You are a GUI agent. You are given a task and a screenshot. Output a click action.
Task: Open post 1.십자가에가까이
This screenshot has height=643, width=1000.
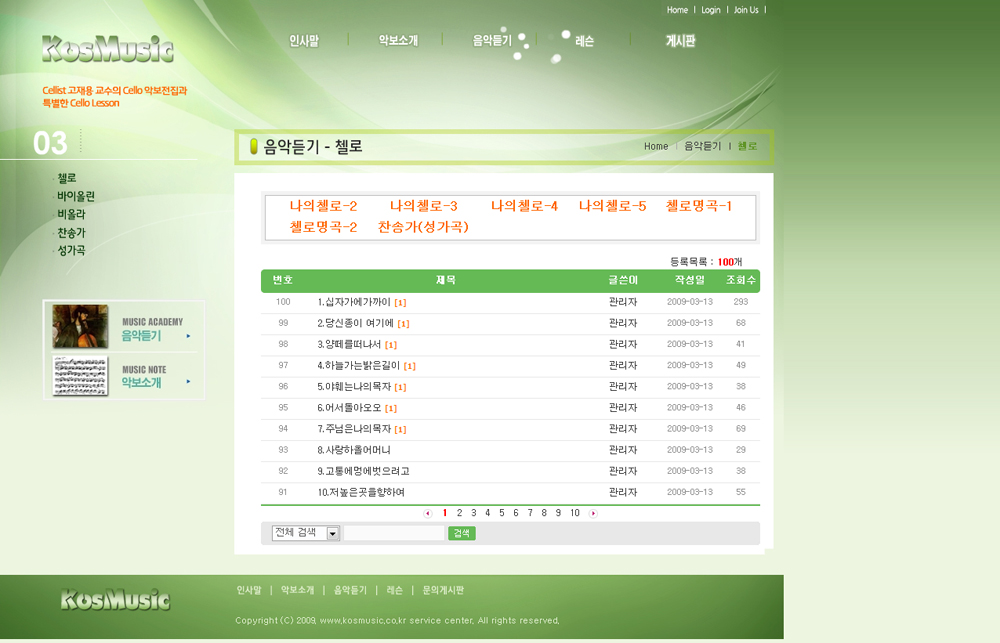(x=354, y=302)
